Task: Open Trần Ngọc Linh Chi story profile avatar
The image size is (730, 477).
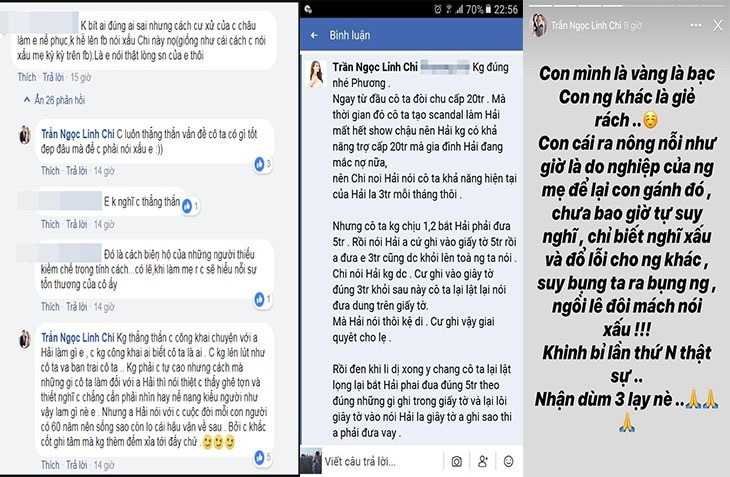Action: point(539,26)
